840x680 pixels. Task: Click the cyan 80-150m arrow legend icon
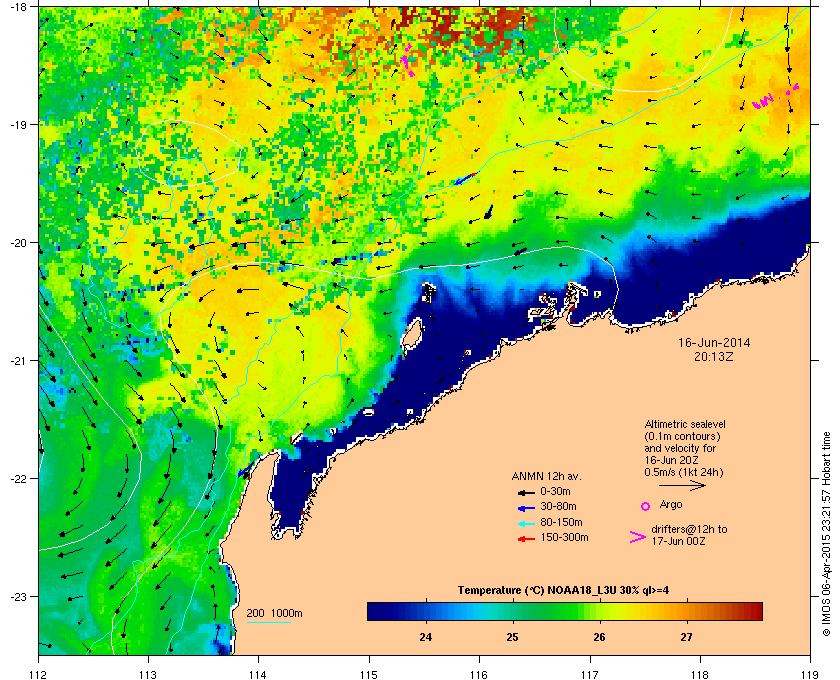526,523
